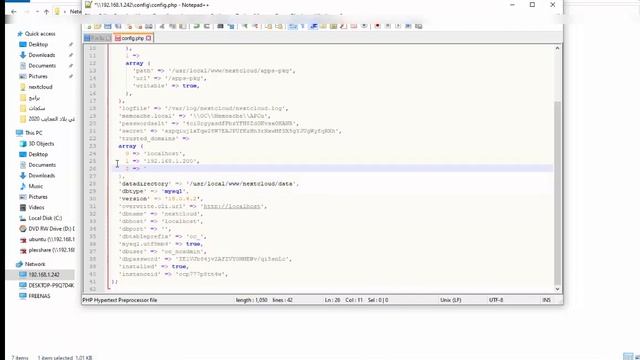Screen dimensions: 640x360
Task: Click the Close All toolbar icon
Action: [140, 26]
